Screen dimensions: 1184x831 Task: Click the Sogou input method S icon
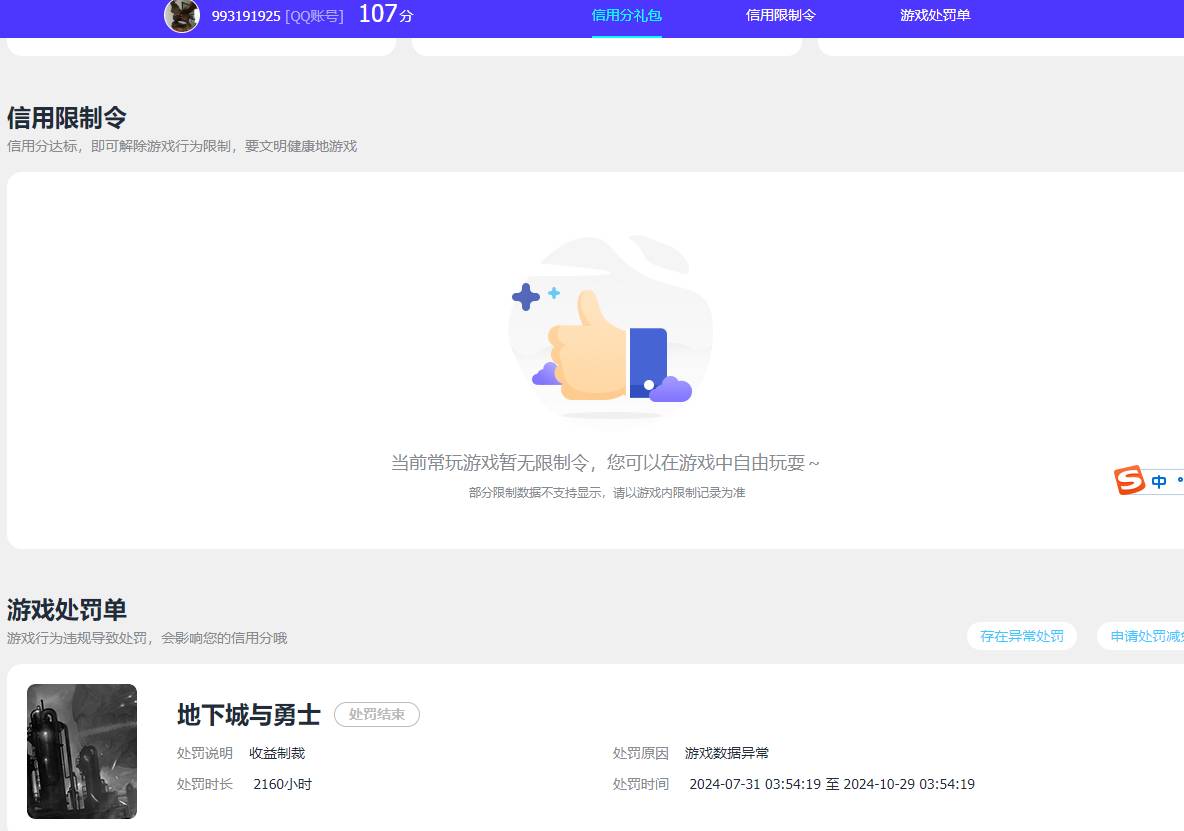pos(1129,481)
